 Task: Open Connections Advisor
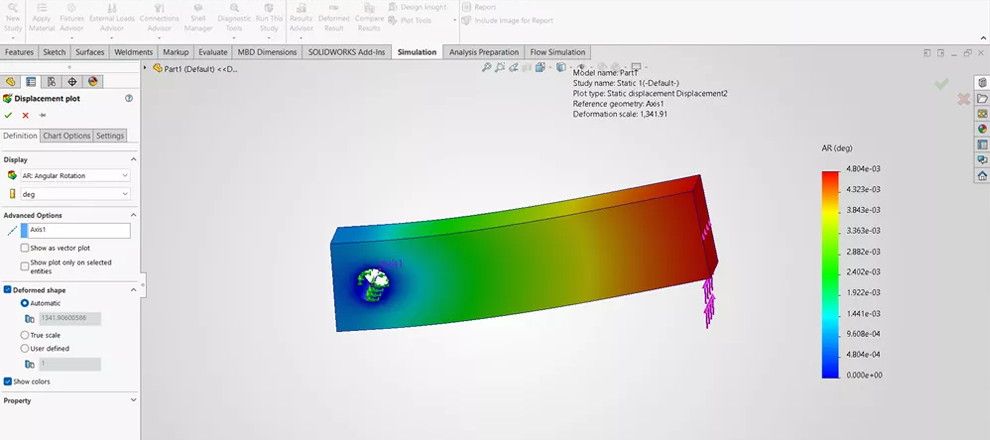159,18
